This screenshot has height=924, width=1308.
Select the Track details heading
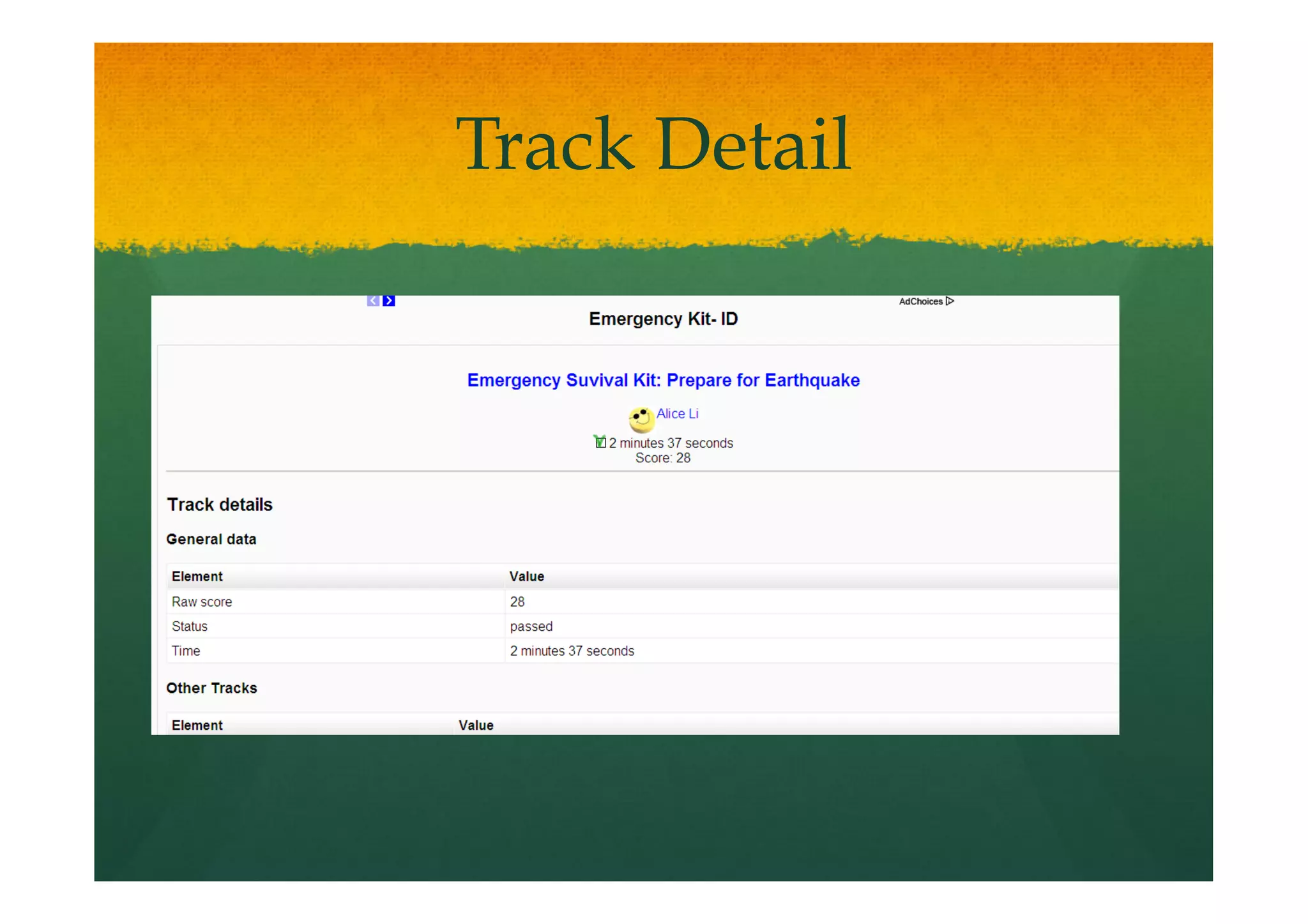[x=220, y=504]
